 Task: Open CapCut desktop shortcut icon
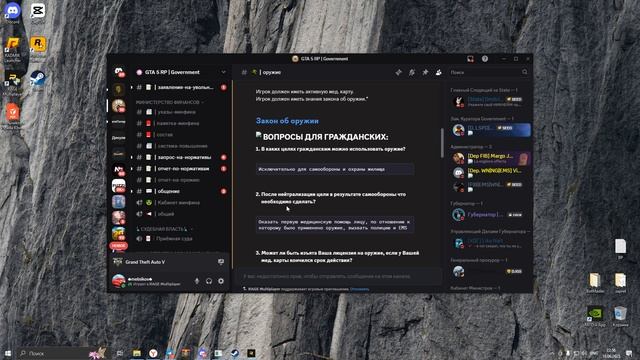pos(38,11)
